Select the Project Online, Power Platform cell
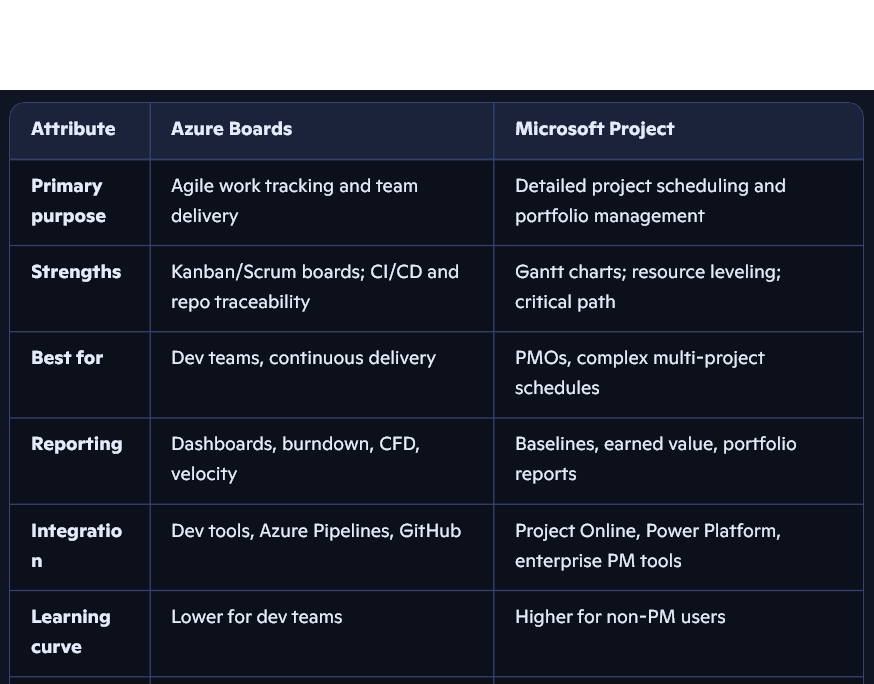Viewport: 874px width, 684px height. [x=647, y=545]
